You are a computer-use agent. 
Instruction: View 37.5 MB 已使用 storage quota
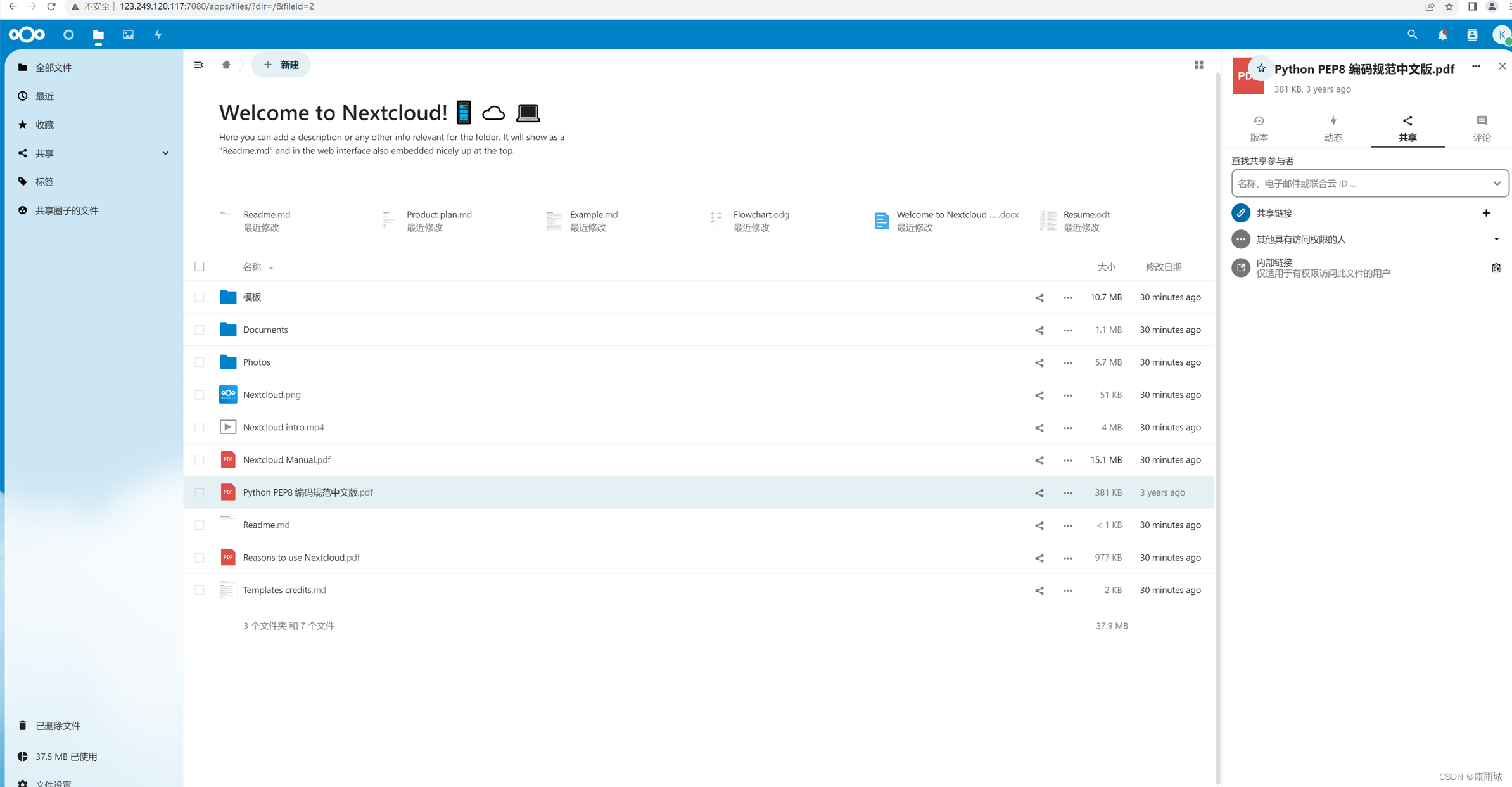coord(67,757)
